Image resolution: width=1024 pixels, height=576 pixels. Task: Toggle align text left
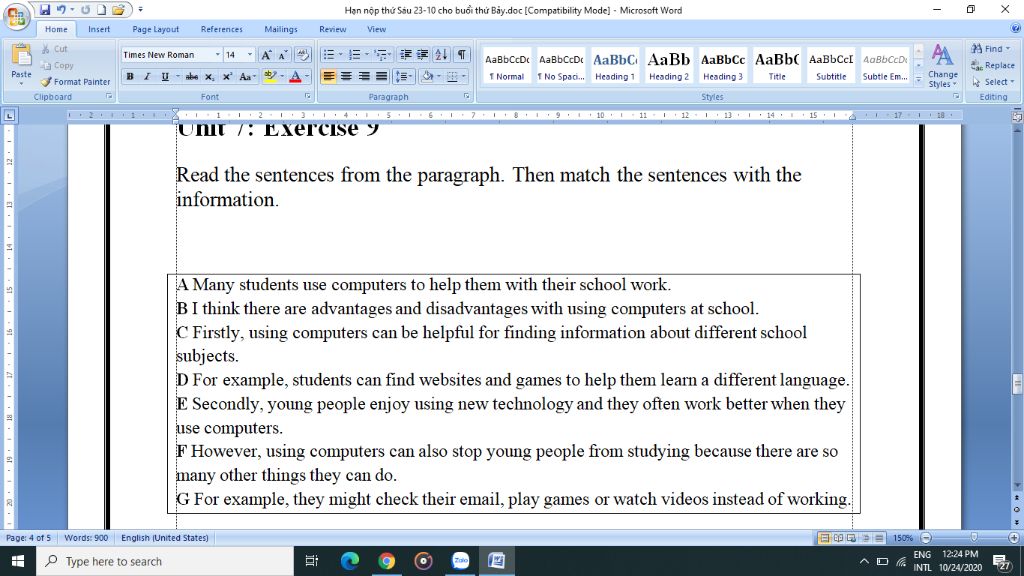(x=328, y=76)
